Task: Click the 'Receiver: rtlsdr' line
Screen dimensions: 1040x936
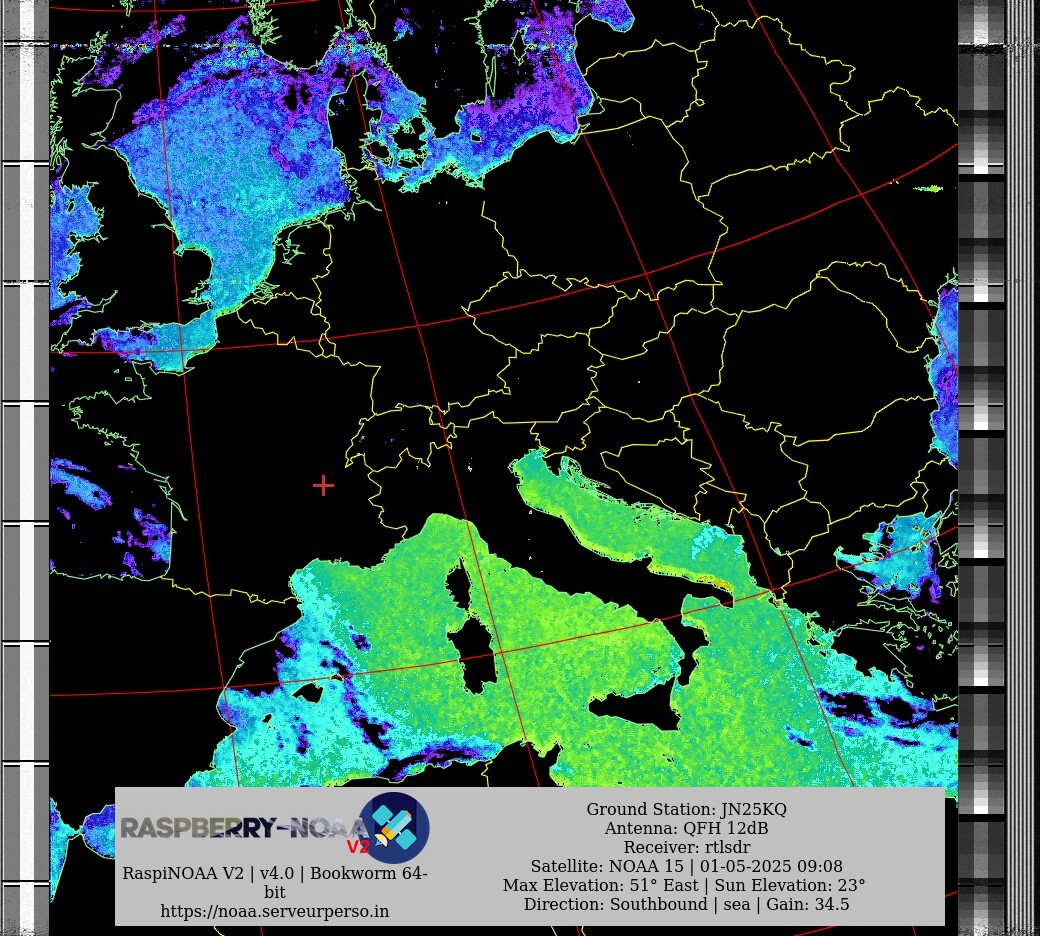Action: click(x=686, y=847)
